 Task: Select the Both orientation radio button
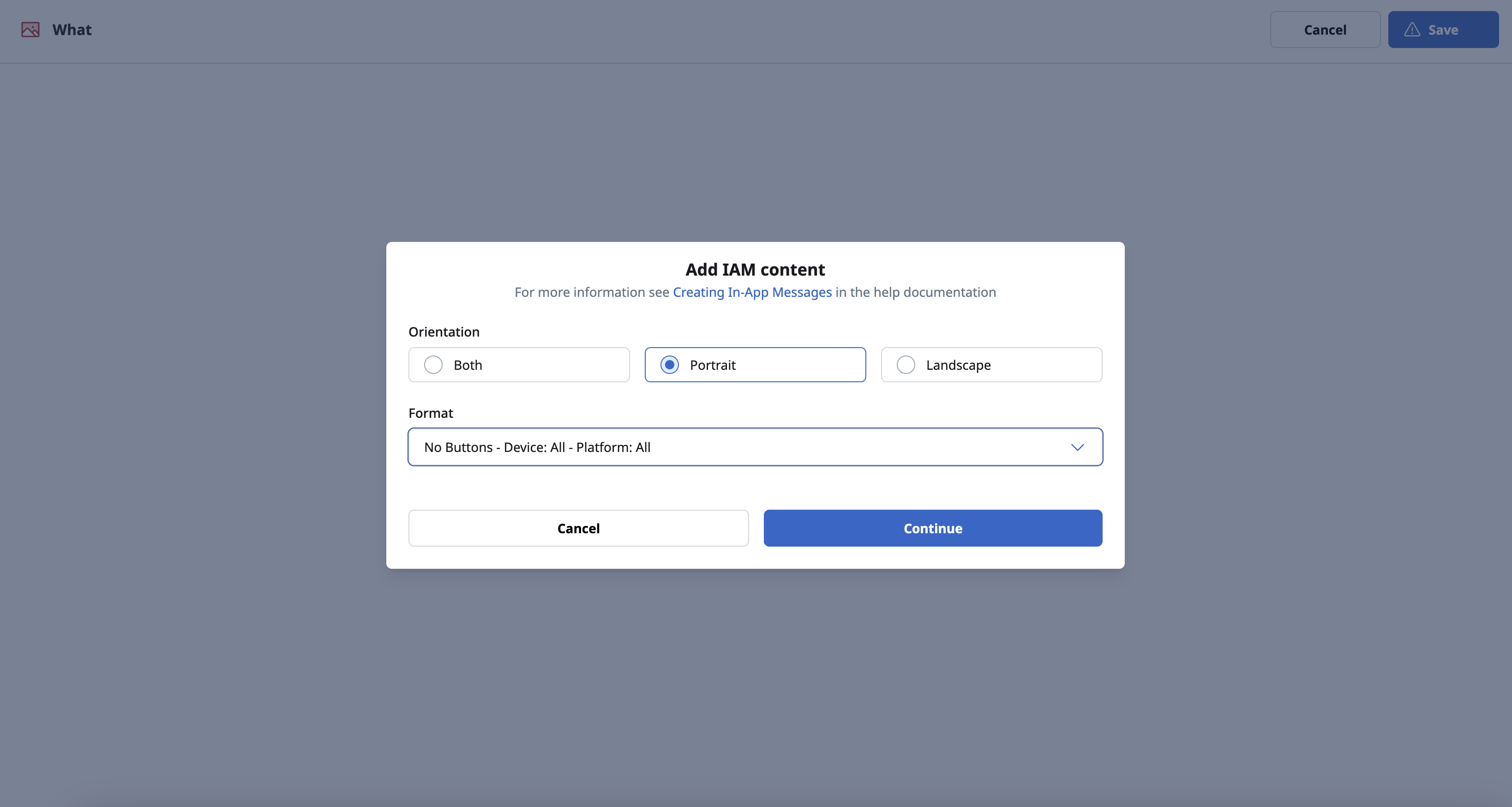433,365
